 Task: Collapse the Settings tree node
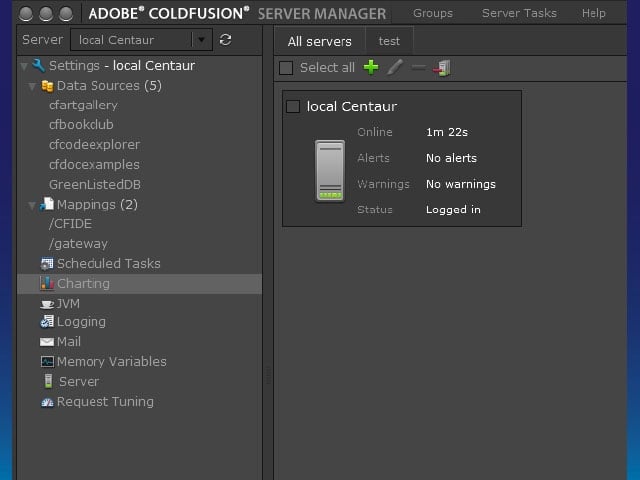click(x=24, y=66)
